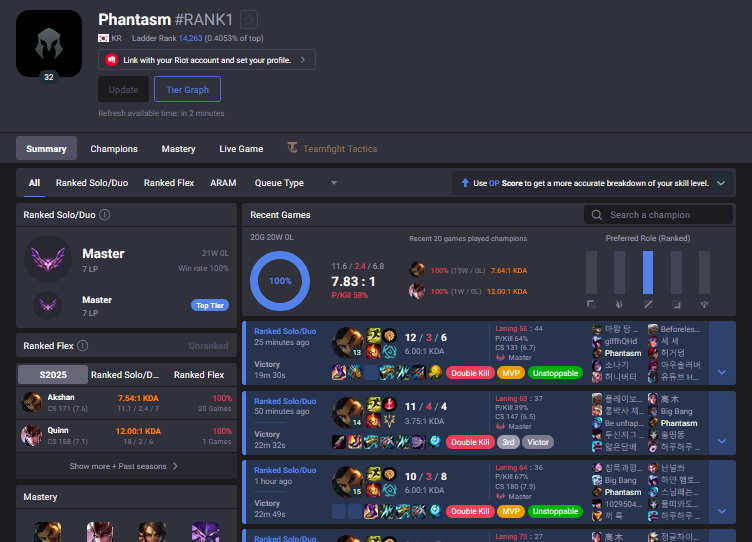The height and width of the screenshot is (542, 752).
Task: Click the large Master tier emblem
Action: point(48,259)
